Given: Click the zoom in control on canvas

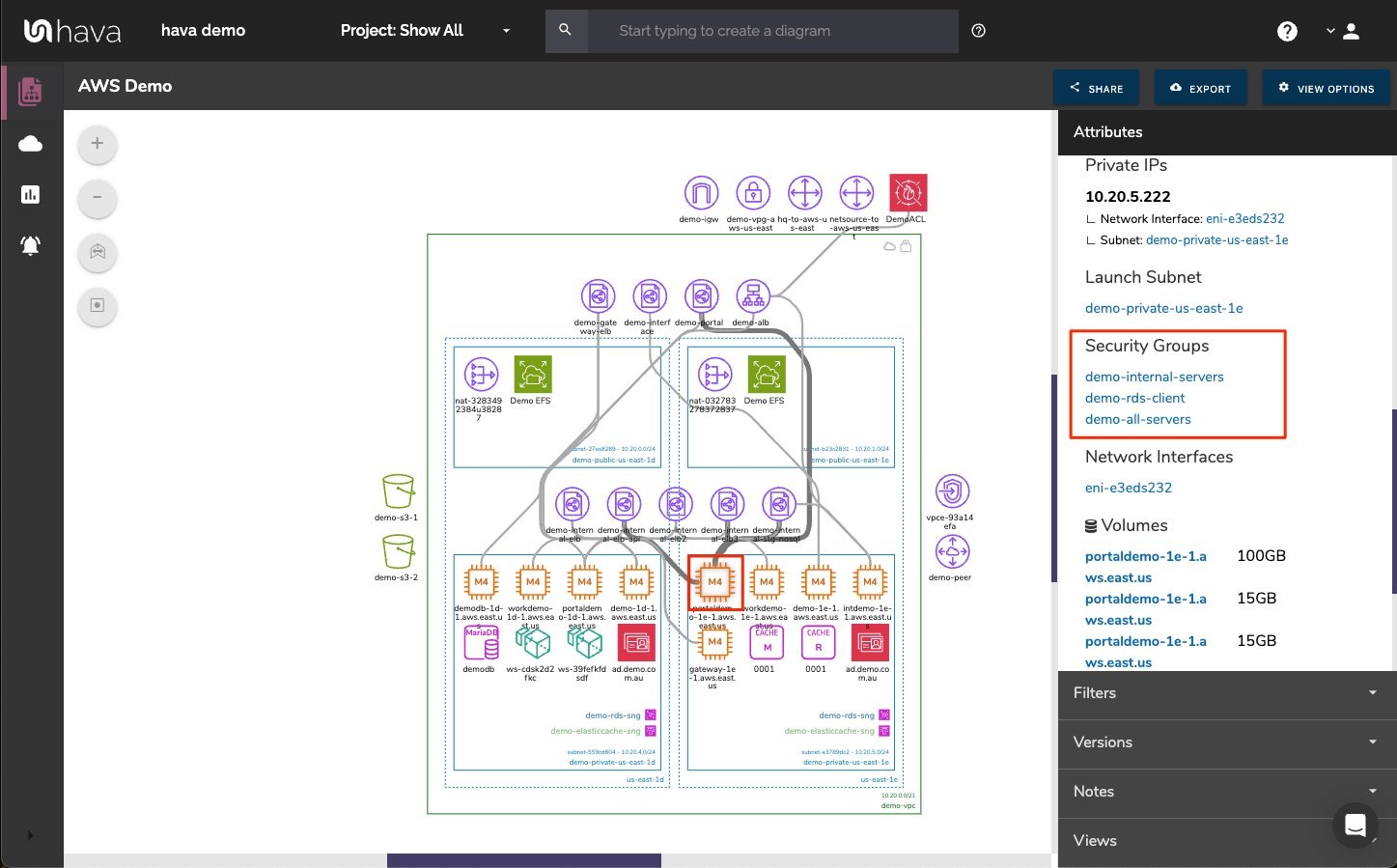Looking at the screenshot, I should coord(97,144).
